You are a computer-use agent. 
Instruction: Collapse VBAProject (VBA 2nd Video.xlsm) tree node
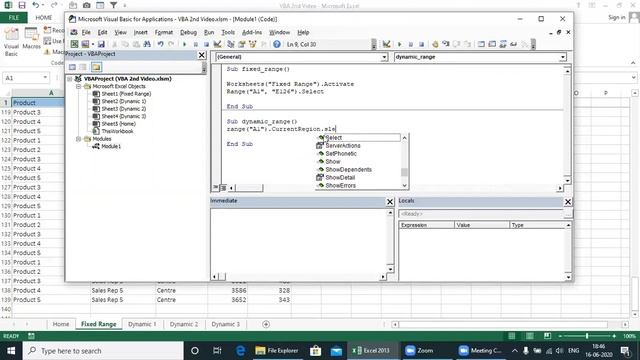tap(70, 79)
